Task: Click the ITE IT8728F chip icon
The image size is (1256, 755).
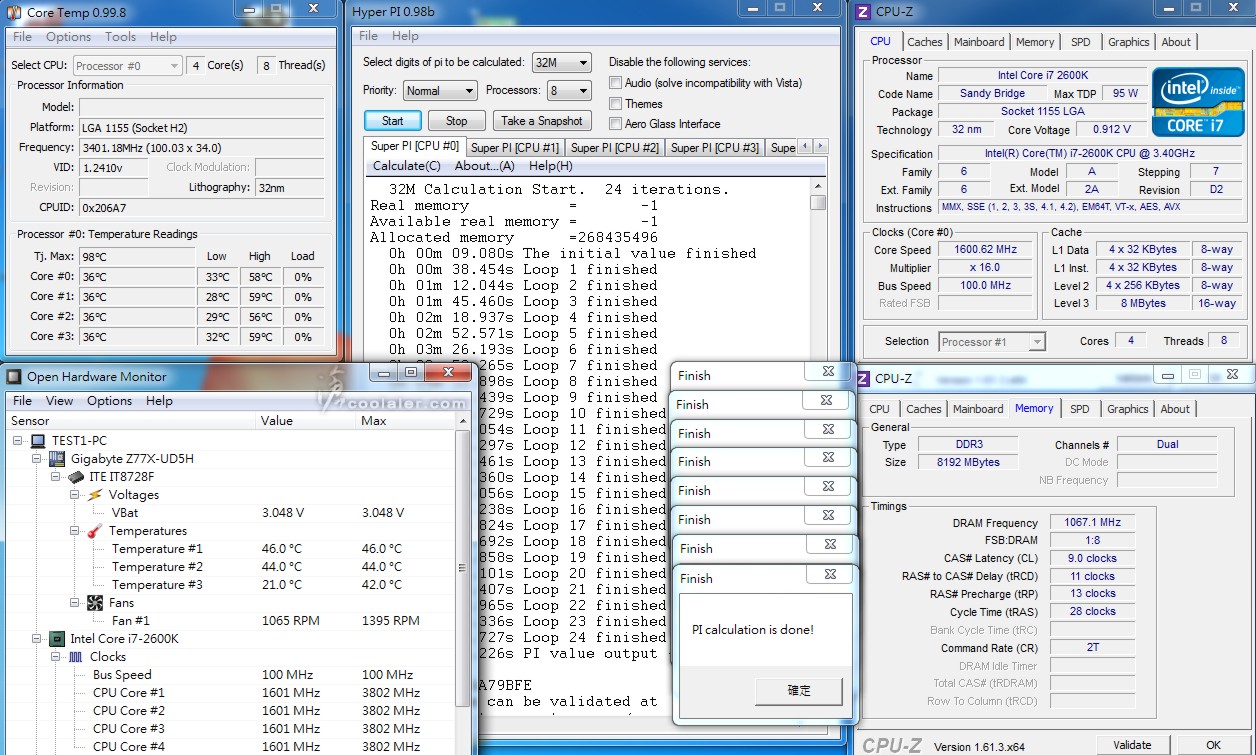Action: coord(76,477)
